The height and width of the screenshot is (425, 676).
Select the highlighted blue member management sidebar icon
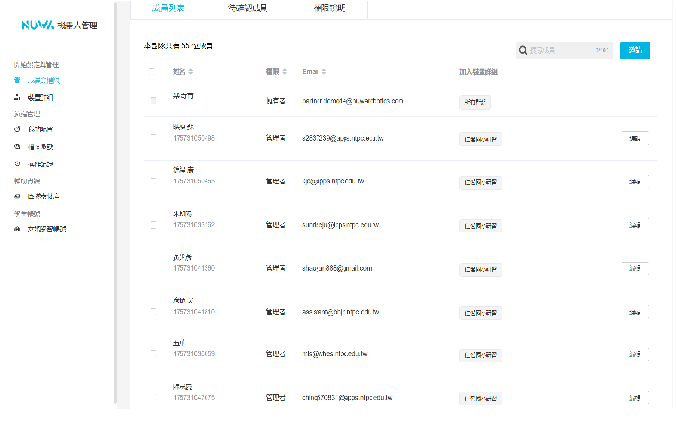18,79
